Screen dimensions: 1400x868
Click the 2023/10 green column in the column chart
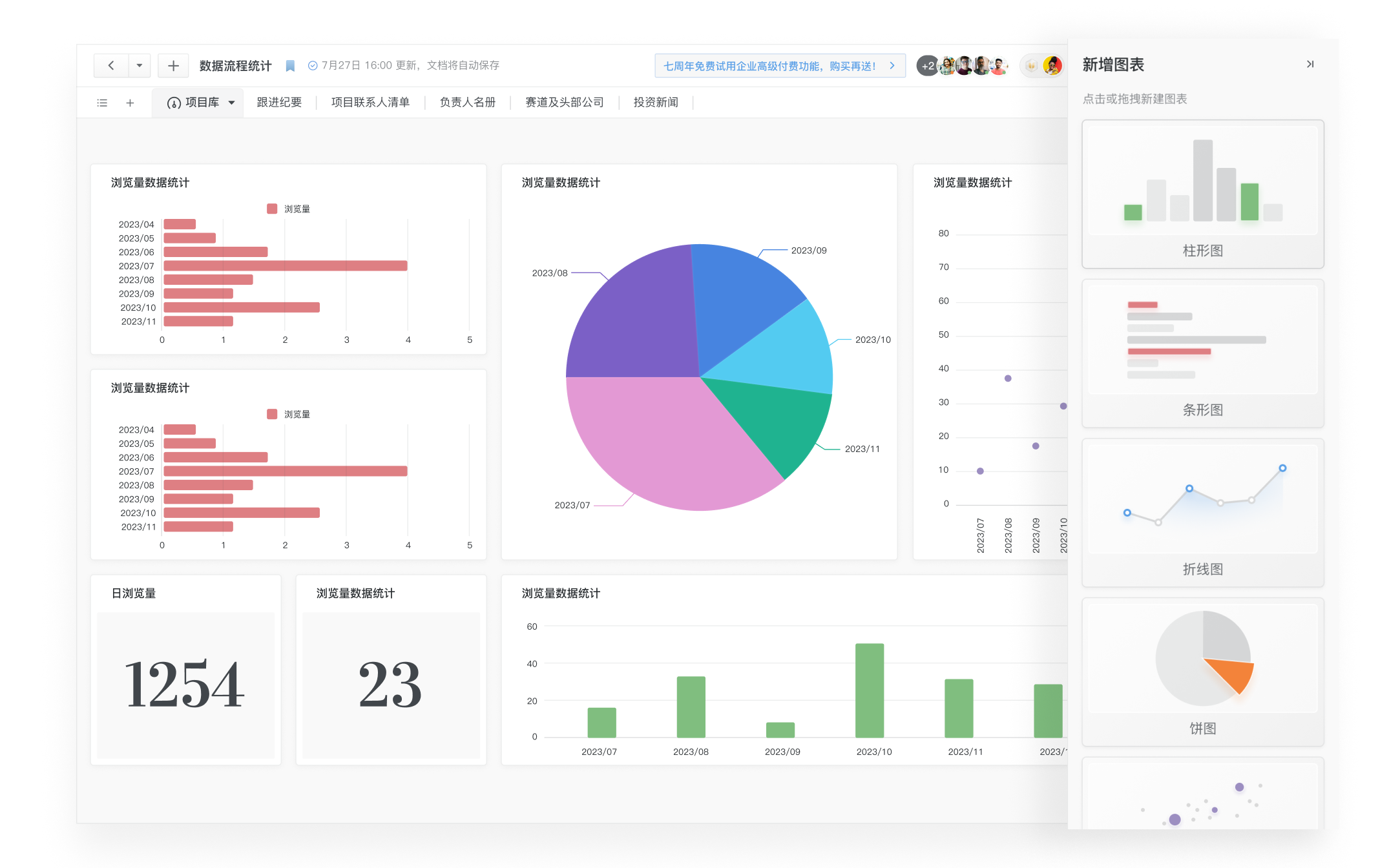coord(869,690)
